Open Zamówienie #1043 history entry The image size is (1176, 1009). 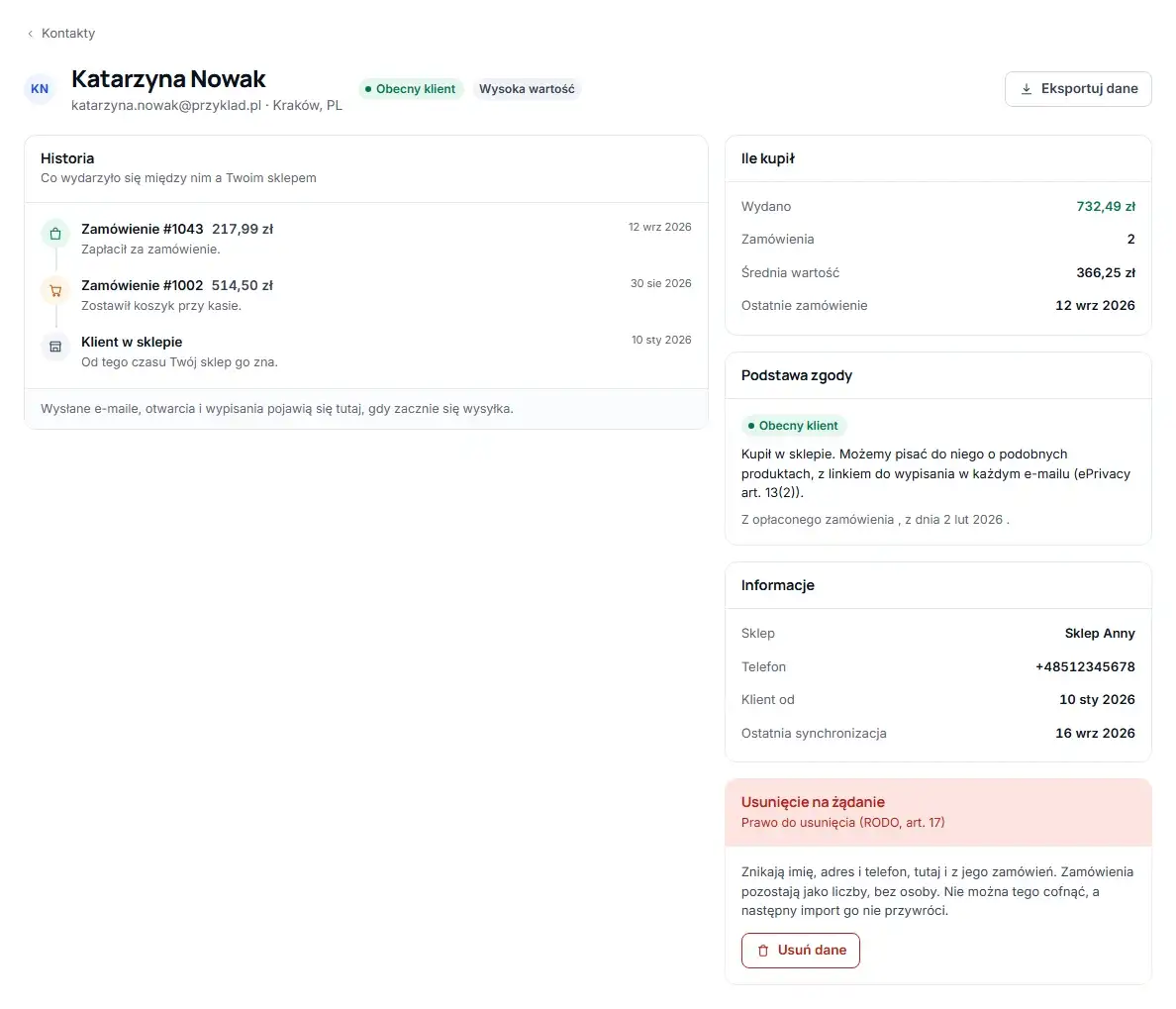(366, 238)
